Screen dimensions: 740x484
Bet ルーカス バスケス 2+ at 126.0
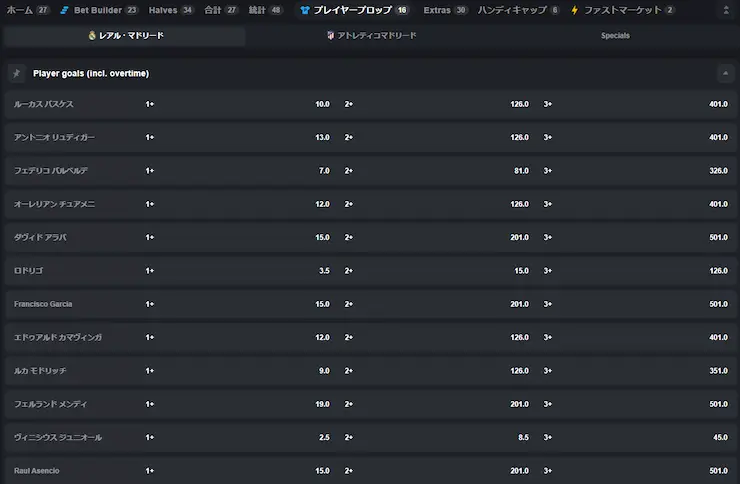(437, 104)
